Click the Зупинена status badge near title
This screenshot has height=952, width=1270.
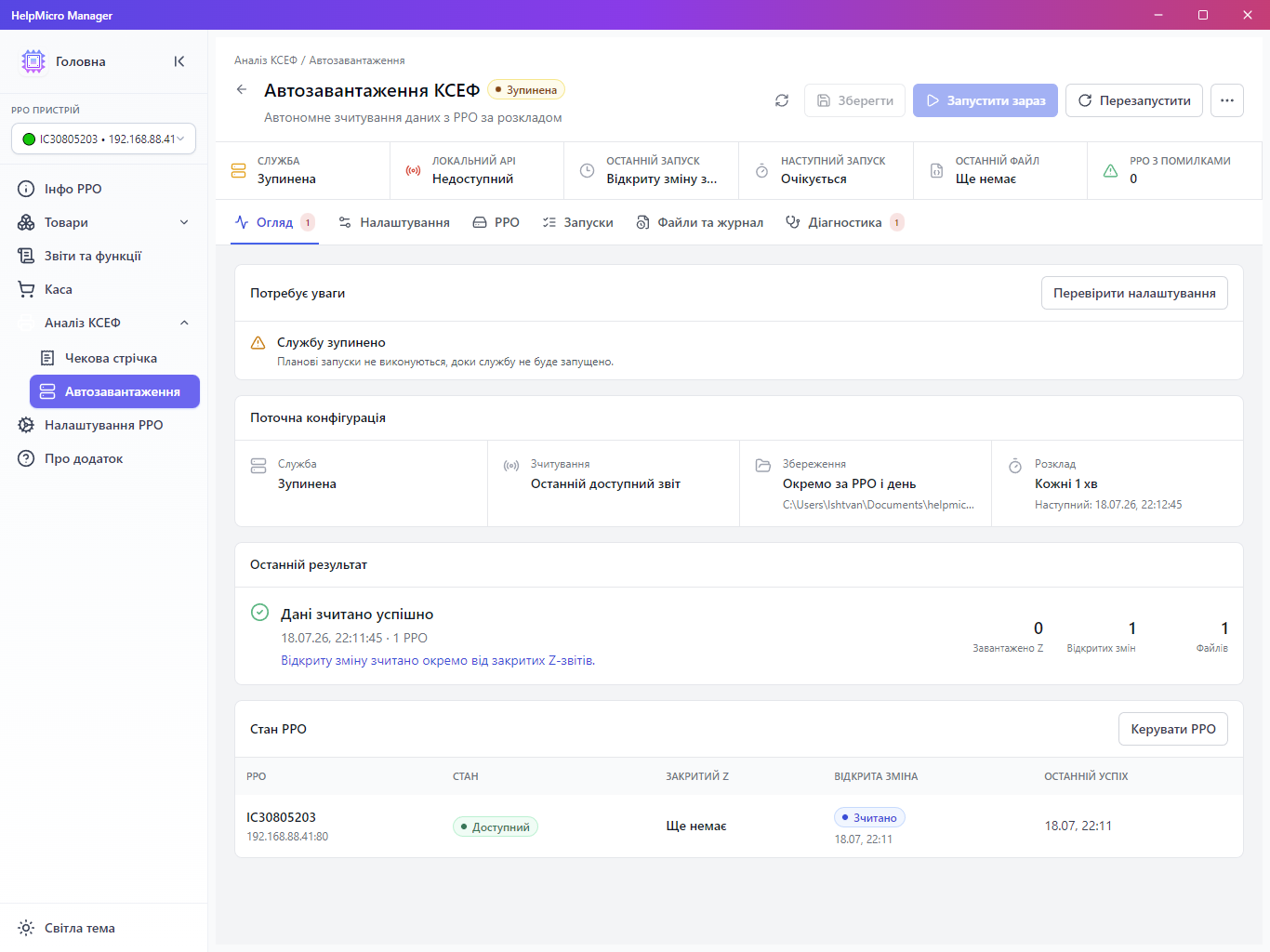pyautogui.click(x=526, y=90)
